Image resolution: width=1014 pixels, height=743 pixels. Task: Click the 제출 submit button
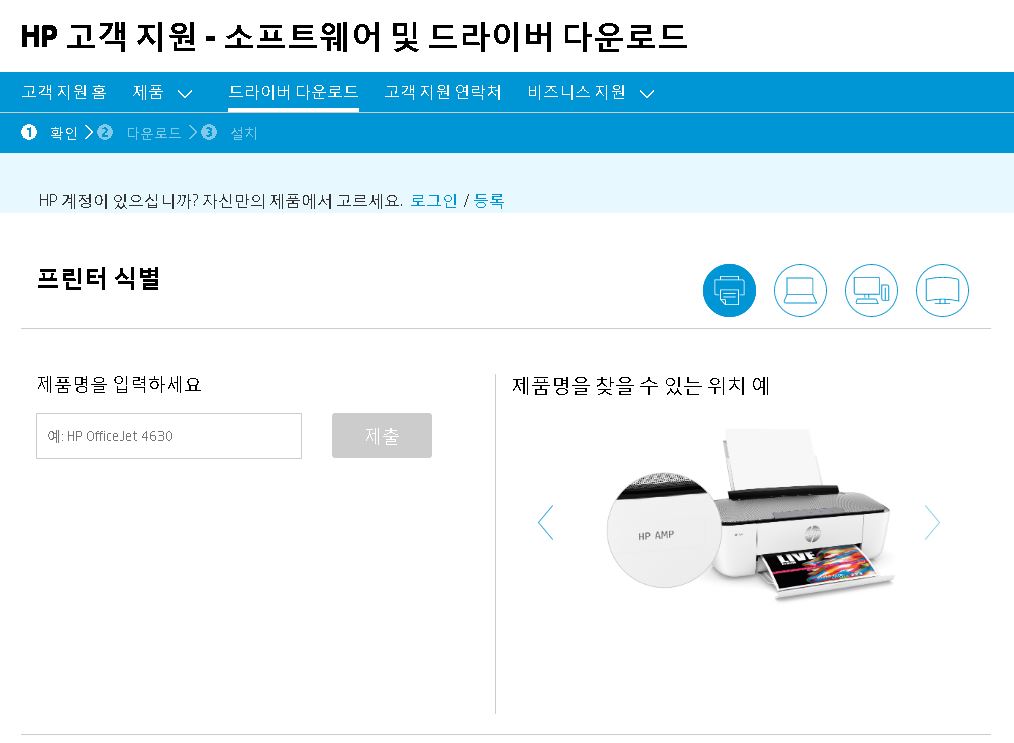pos(382,436)
